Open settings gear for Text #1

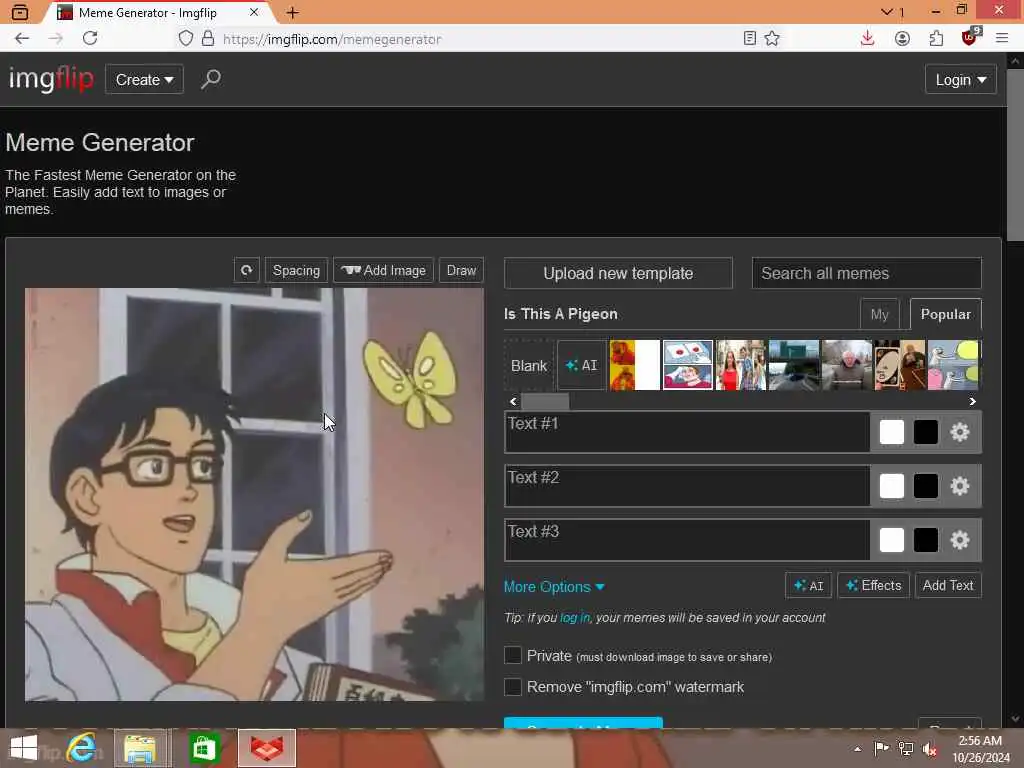tap(959, 432)
